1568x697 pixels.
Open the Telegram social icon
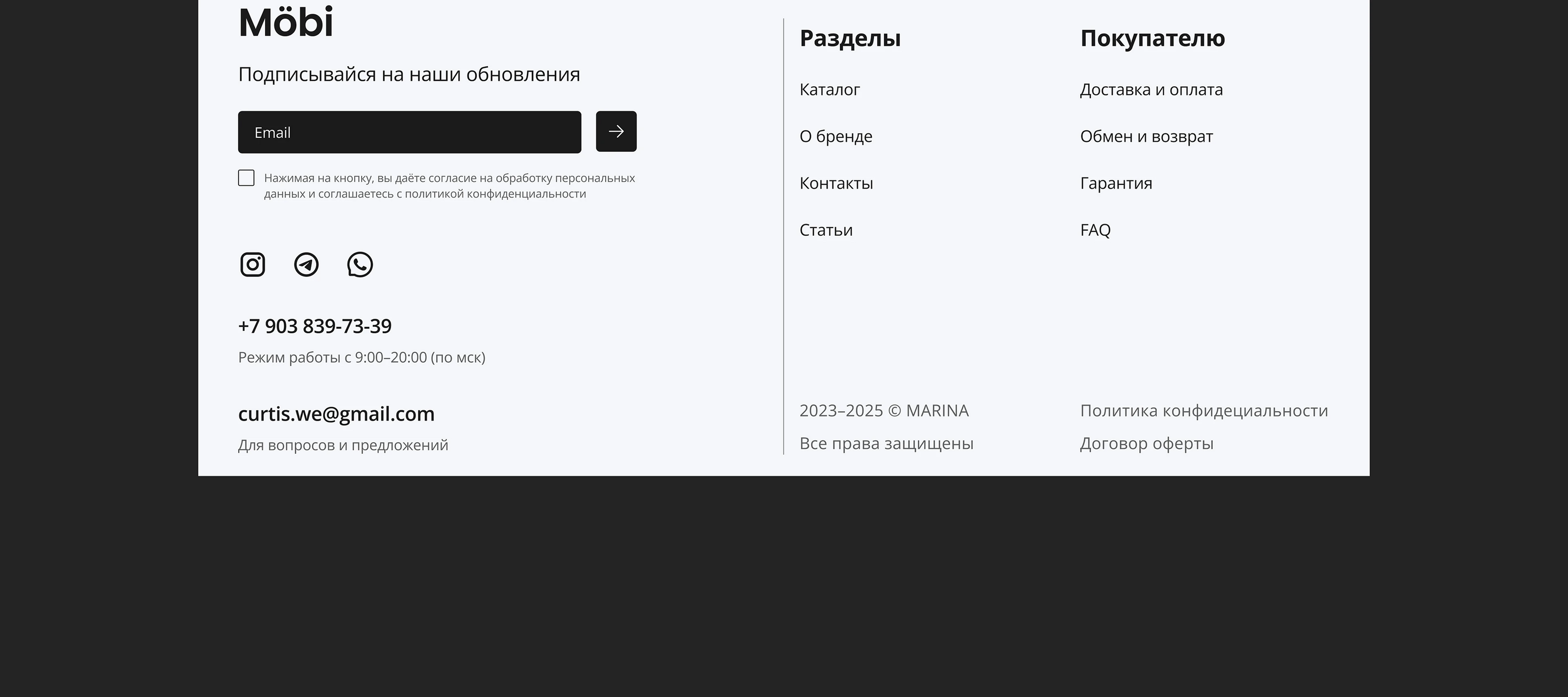(306, 265)
